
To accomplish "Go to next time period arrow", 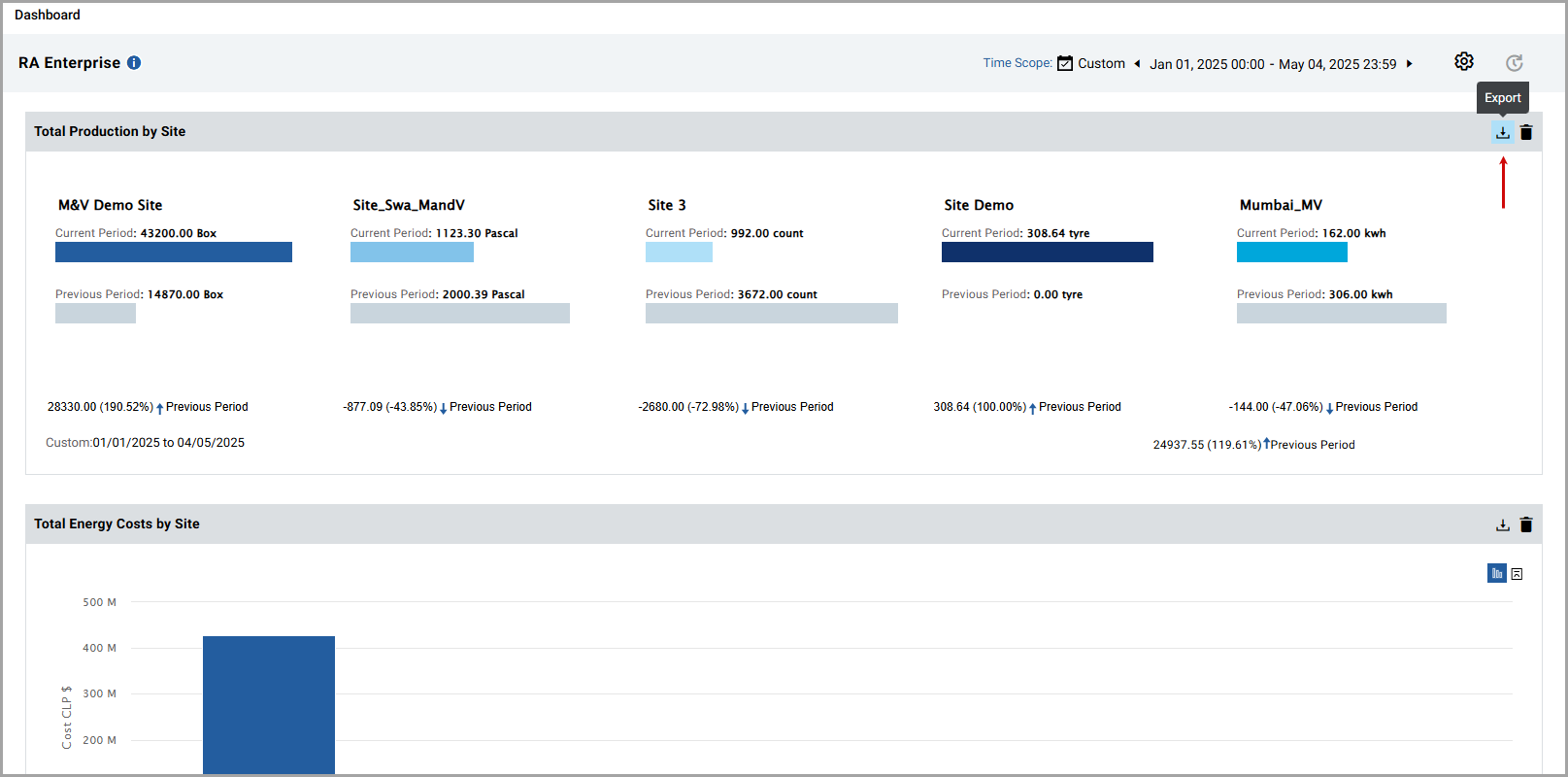I will click(1410, 64).
